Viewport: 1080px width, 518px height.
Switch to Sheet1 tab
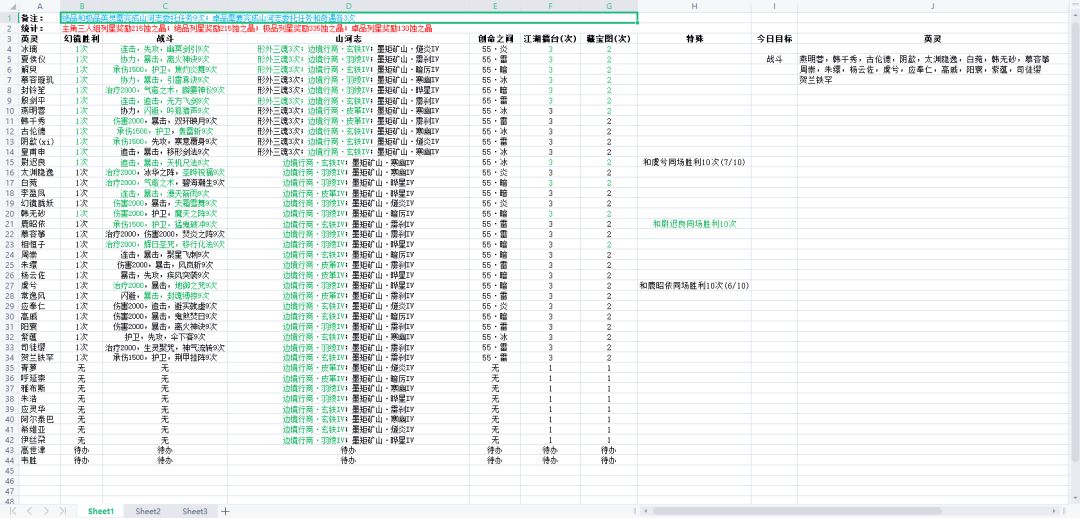point(101,511)
